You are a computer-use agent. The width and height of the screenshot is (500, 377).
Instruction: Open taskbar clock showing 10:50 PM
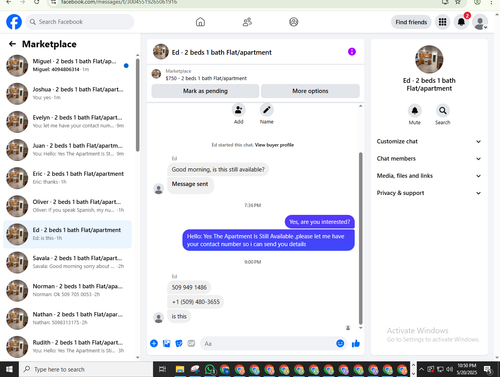467,369
